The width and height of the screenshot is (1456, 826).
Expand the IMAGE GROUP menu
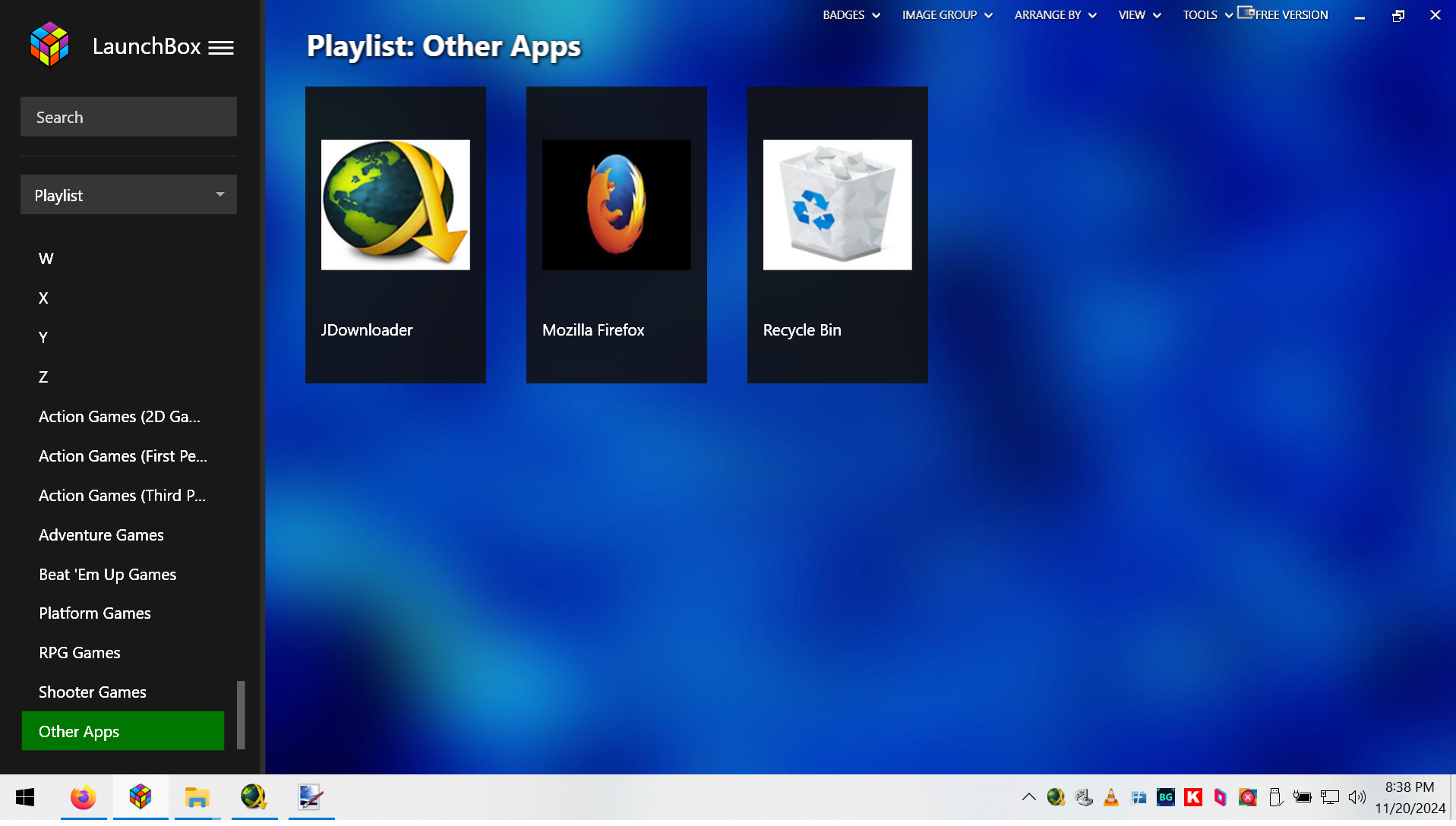coord(947,15)
